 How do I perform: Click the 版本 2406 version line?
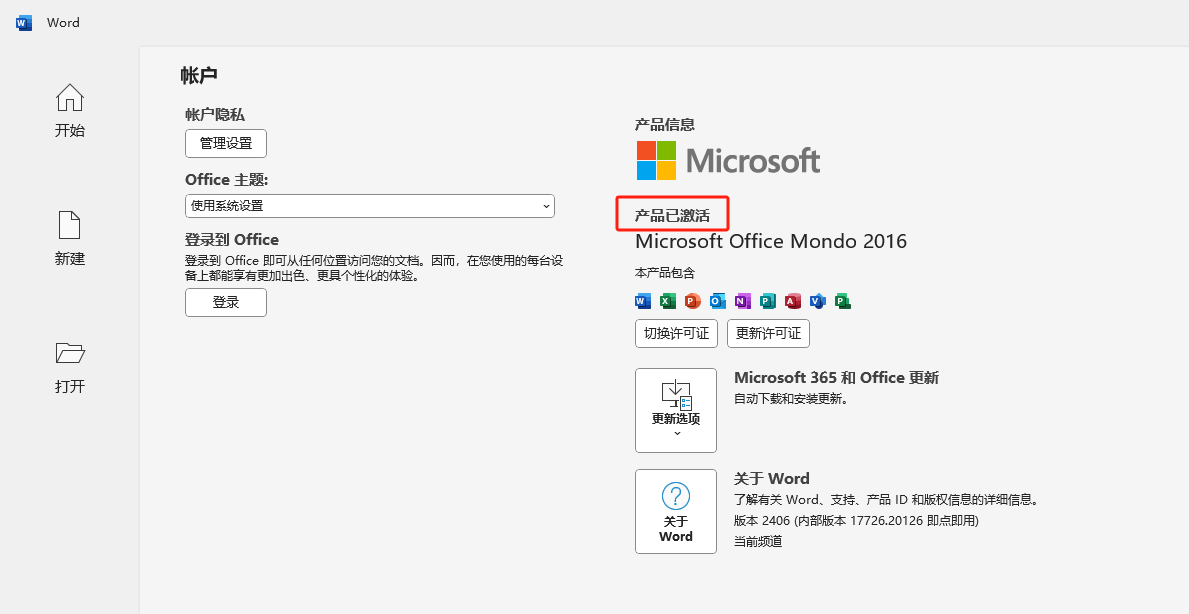point(856,521)
